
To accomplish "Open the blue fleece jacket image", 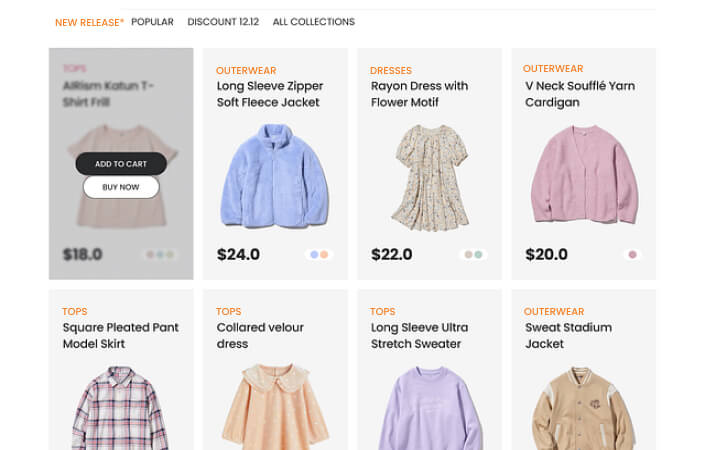I will tap(274, 176).
